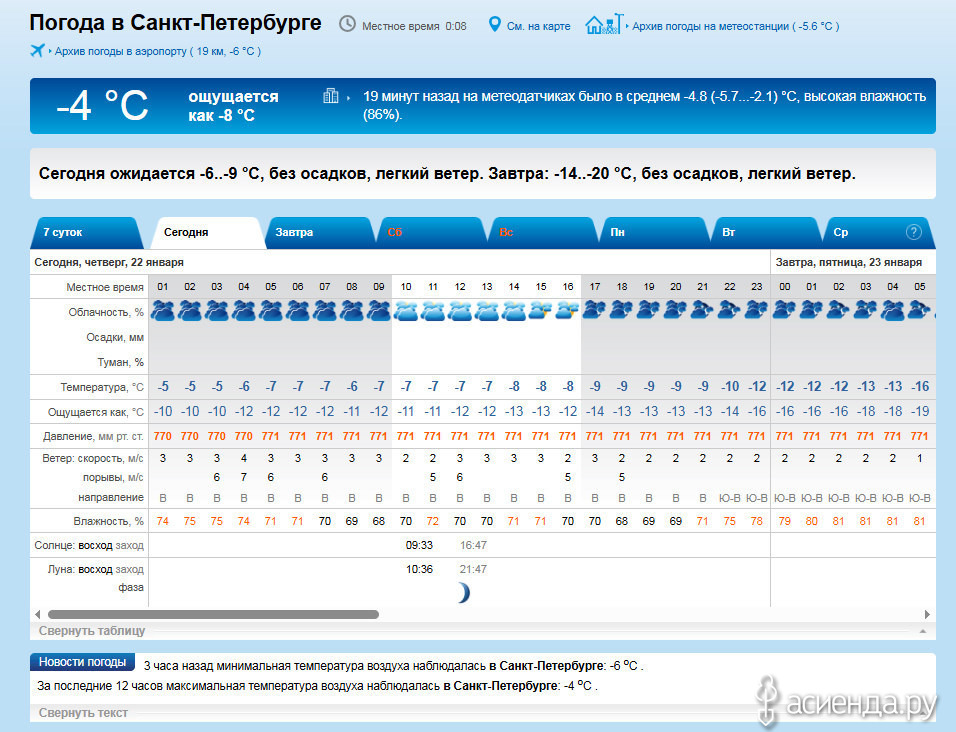Click the small up arrow right of Свернуть таблицу

click(x=921, y=632)
